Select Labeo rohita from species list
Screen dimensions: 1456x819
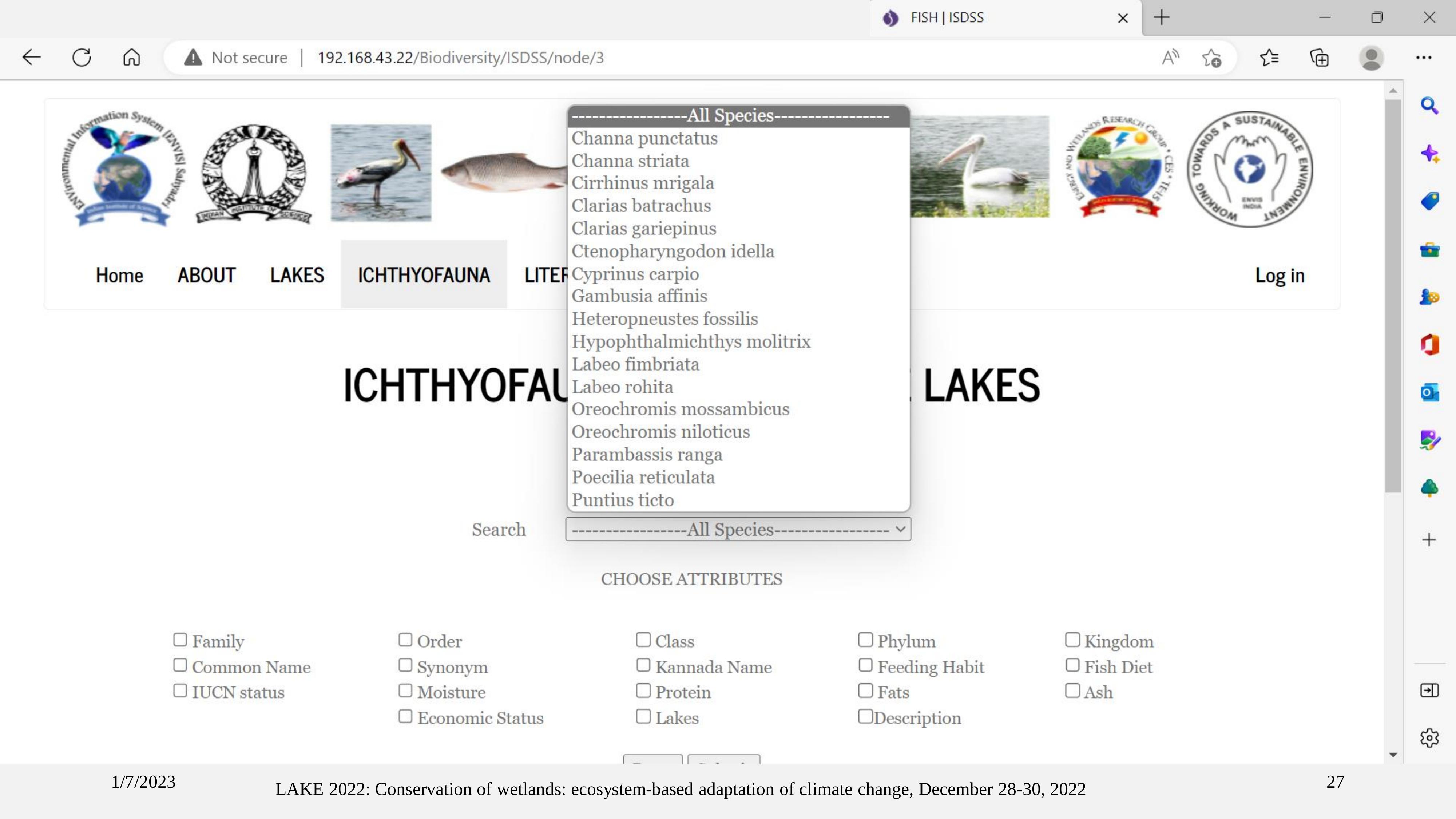click(x=622, y=387)
